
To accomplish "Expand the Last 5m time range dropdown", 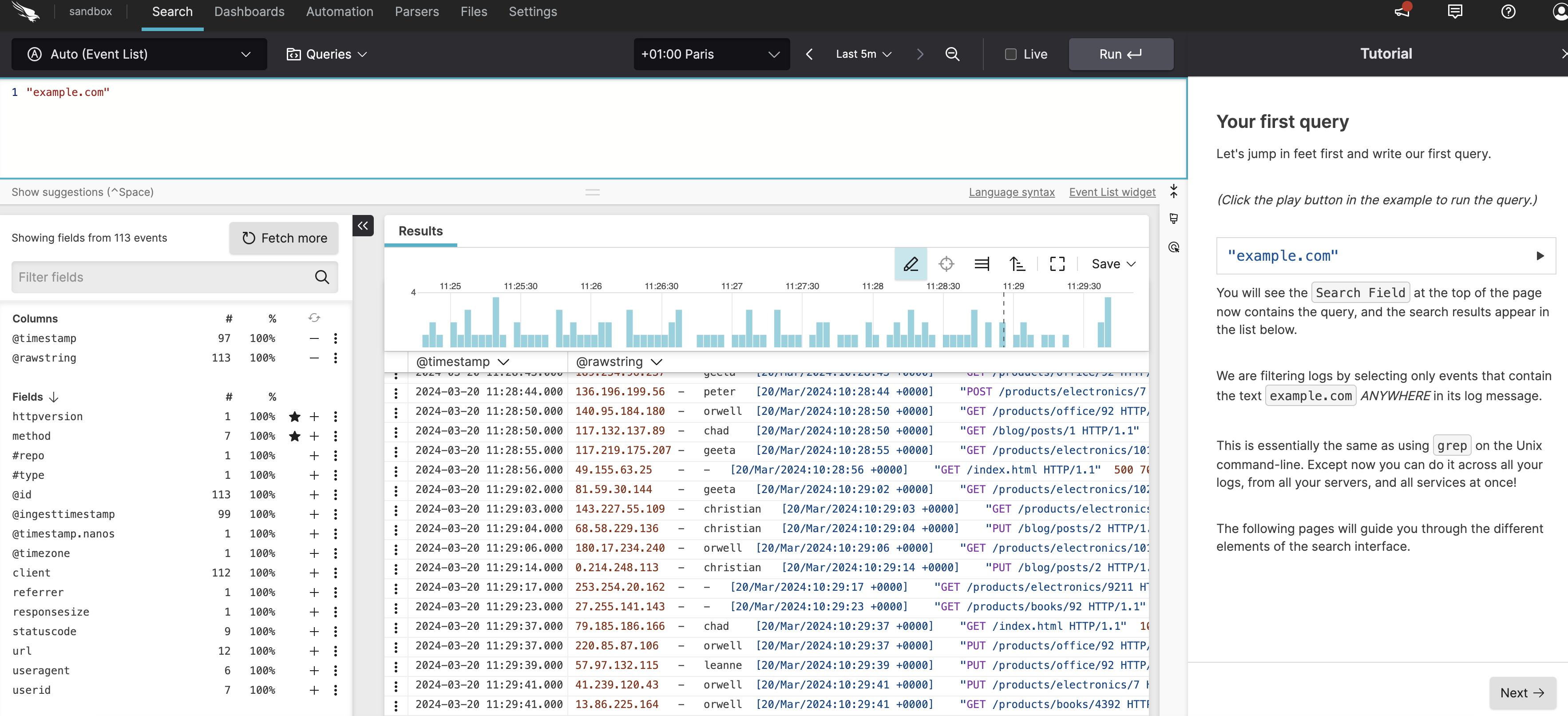I will pyautogui.click(x=863, y=54).
